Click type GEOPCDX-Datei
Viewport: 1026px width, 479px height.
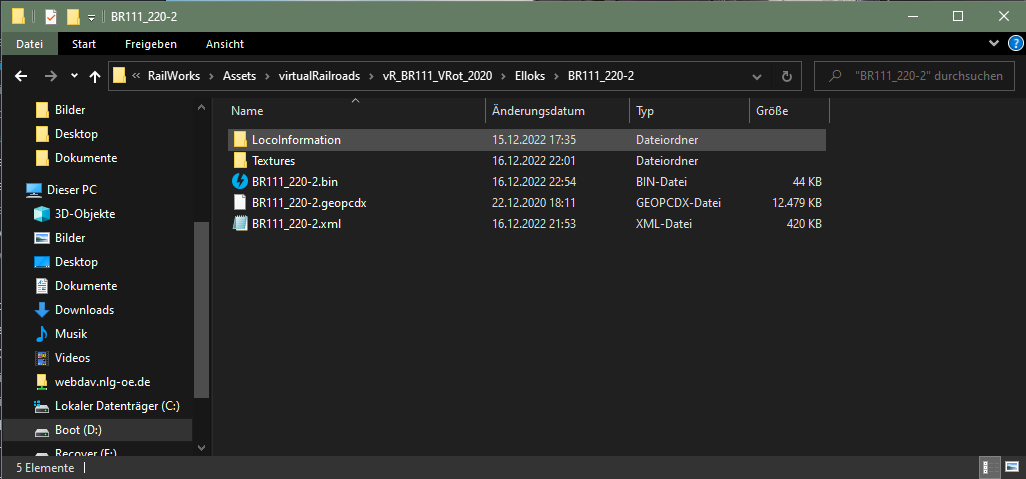(678, 202)
